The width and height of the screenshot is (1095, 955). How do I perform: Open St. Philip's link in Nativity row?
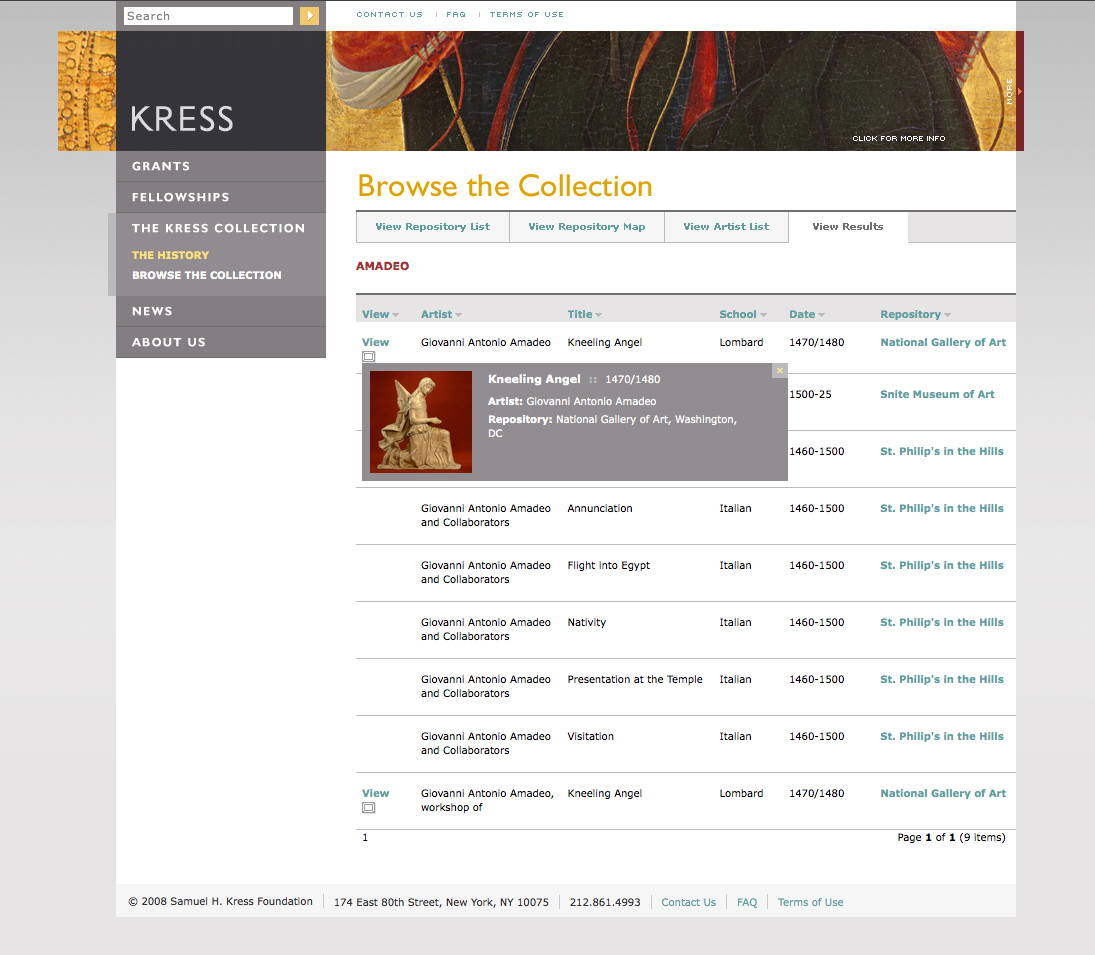click(941, 622)
